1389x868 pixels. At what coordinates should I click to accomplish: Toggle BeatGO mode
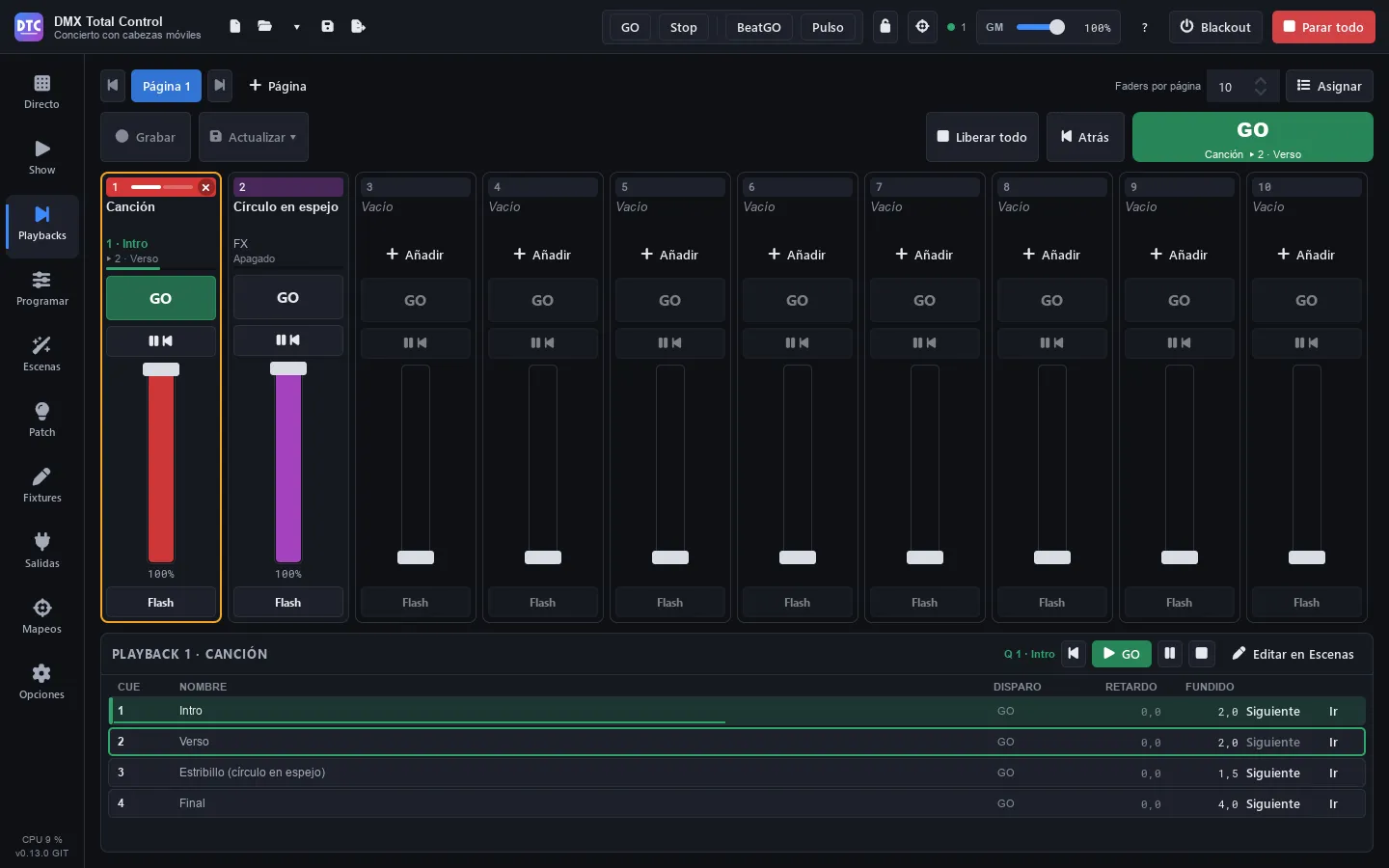click(759, 27)
